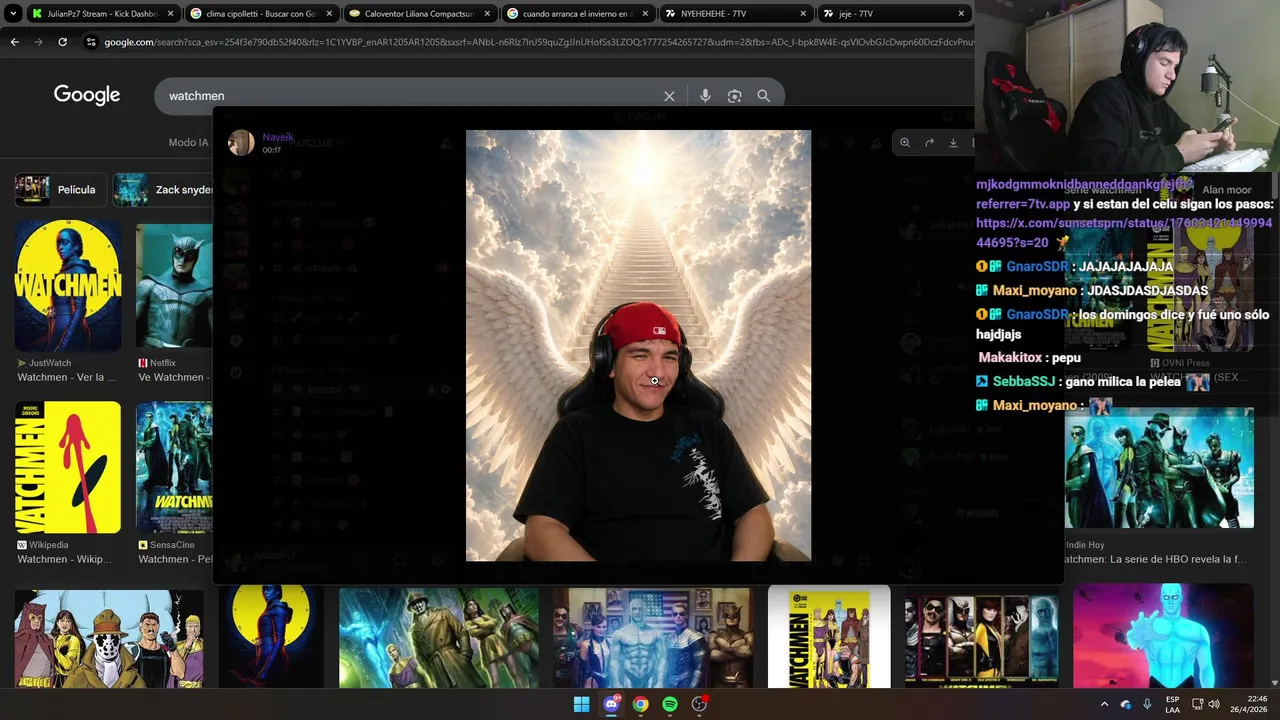Switch to the cuando arranca el invierno tab

578,14
